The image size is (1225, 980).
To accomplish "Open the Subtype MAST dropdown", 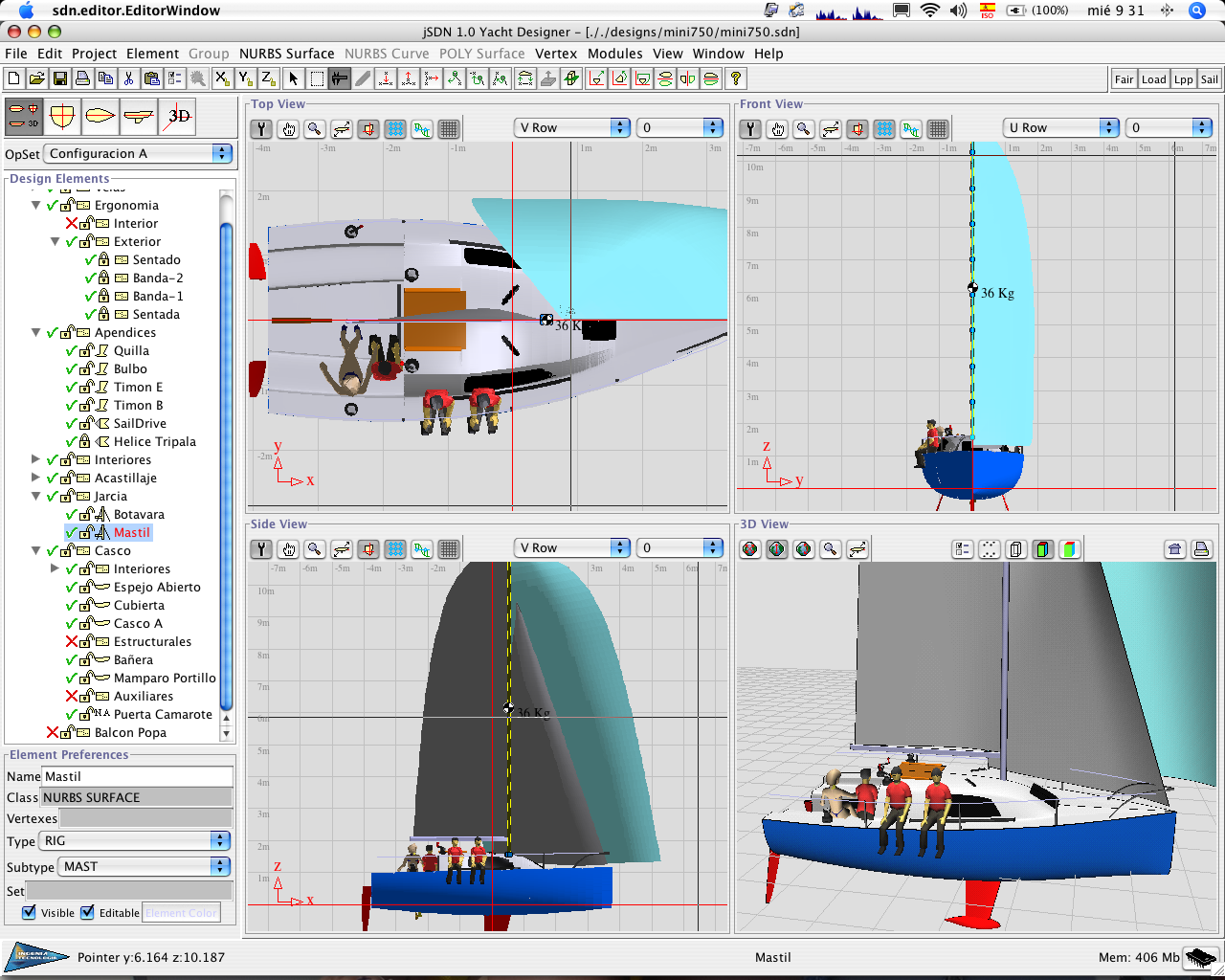I will coord(145,866).
